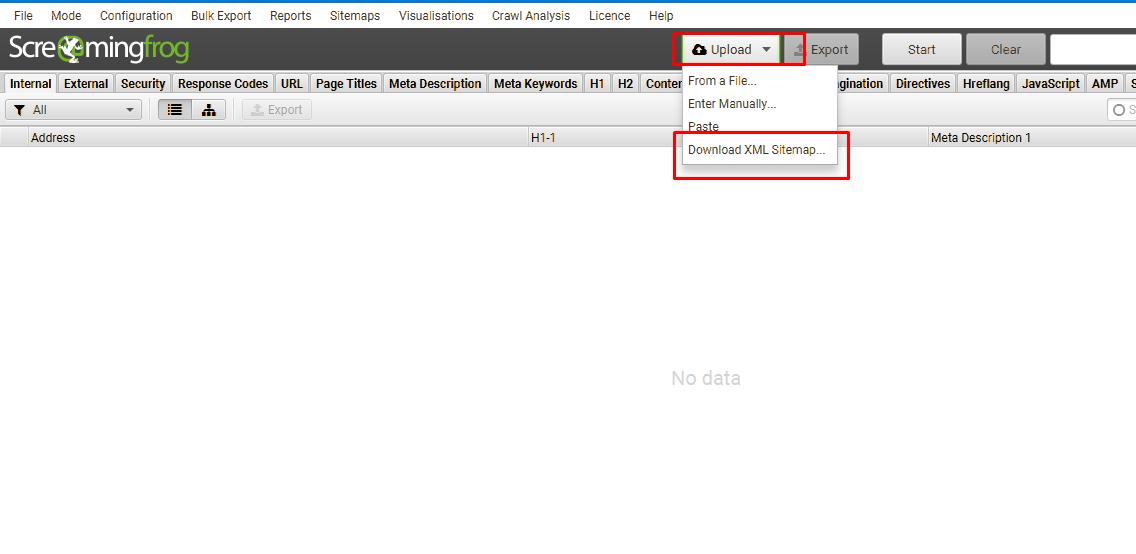Open the Help menu
This screenshot has width=1136, height=554.
coord(661,15)
